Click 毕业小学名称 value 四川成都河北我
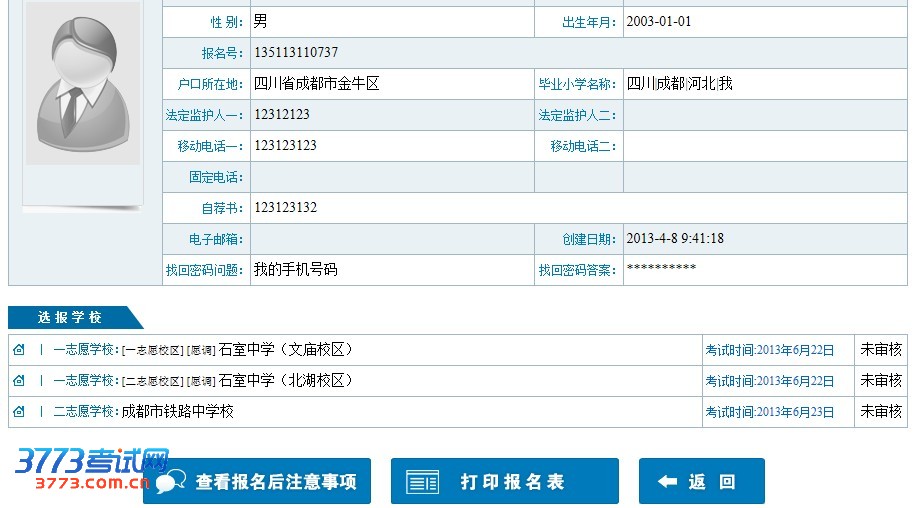Screen dimensions: 921x508 tap(679, 84)
